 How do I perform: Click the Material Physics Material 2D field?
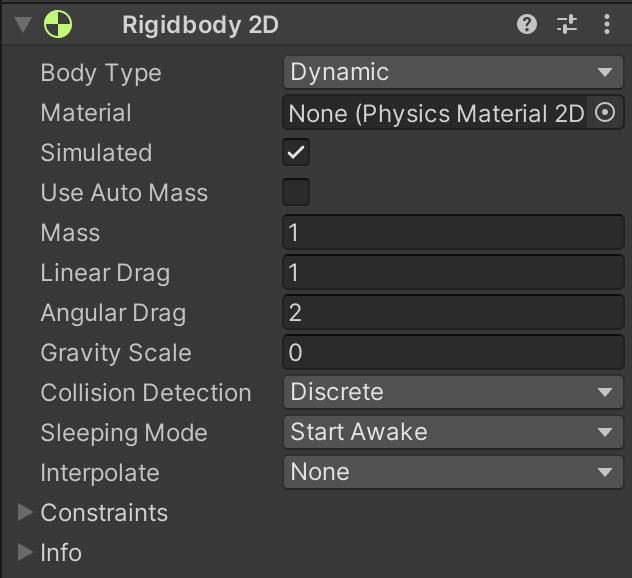pyautogui.click(x=435, y=113)
